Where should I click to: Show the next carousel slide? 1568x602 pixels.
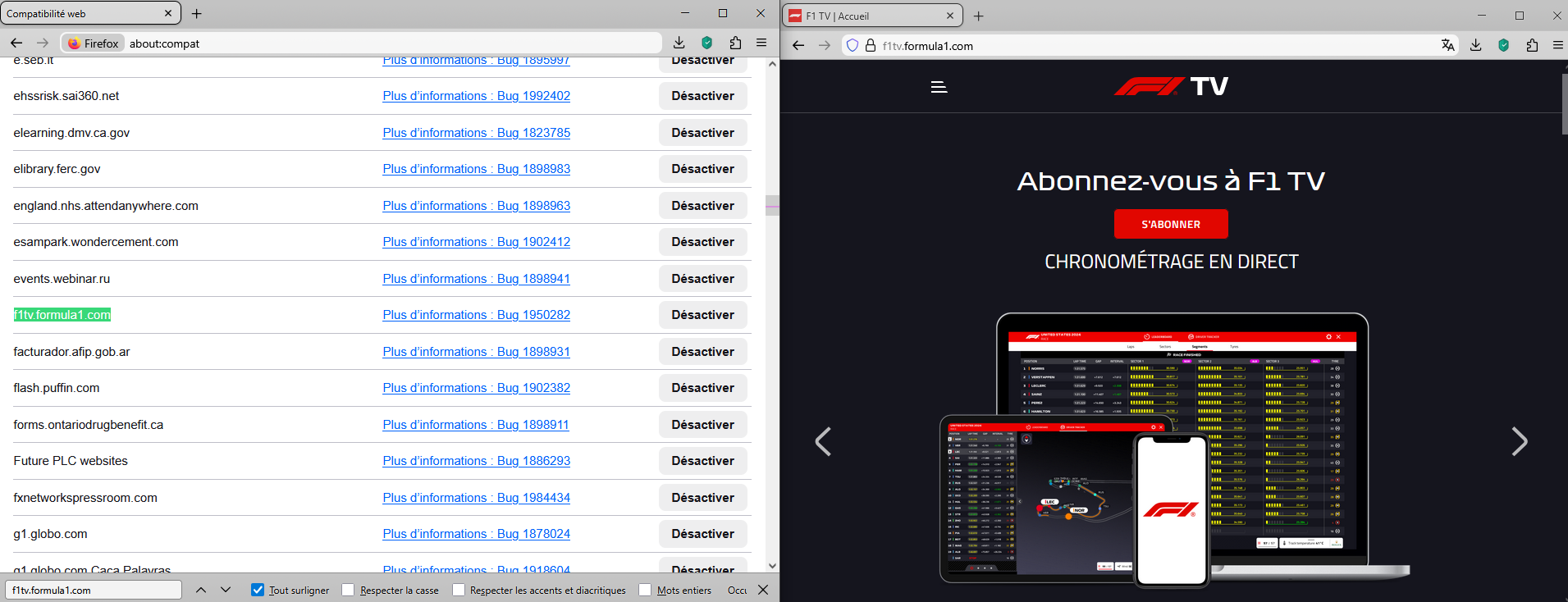(x=1520, y=441)
